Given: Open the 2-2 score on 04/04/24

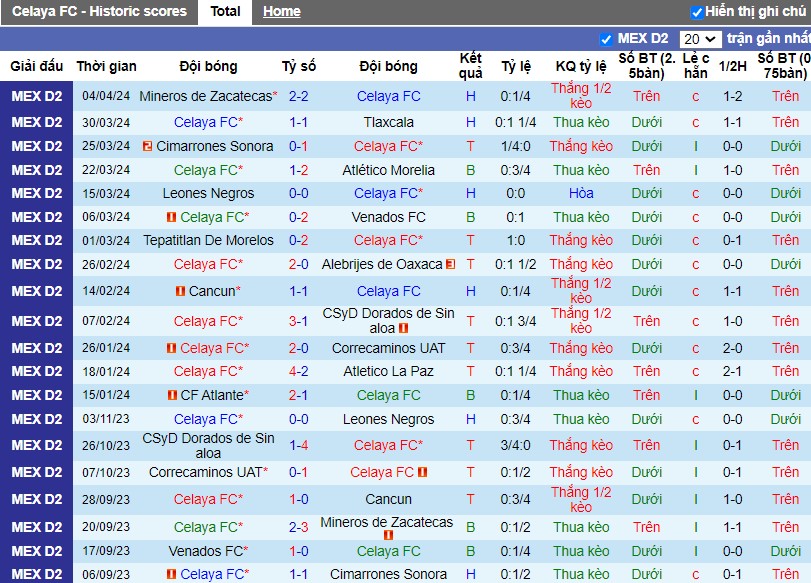Looking at the screenshot, I should 298,96.
